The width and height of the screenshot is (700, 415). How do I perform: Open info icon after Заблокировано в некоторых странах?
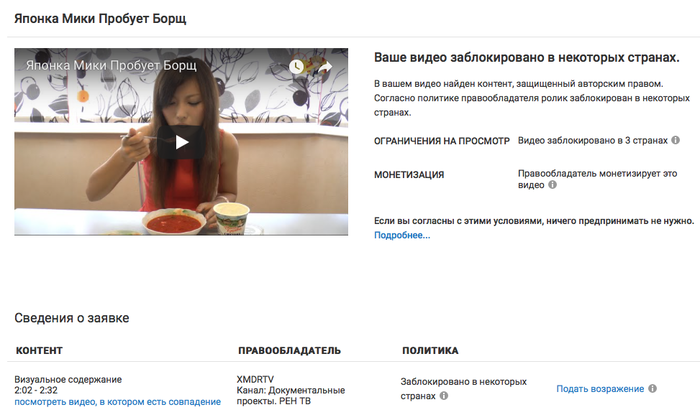(x=443, y=395)
